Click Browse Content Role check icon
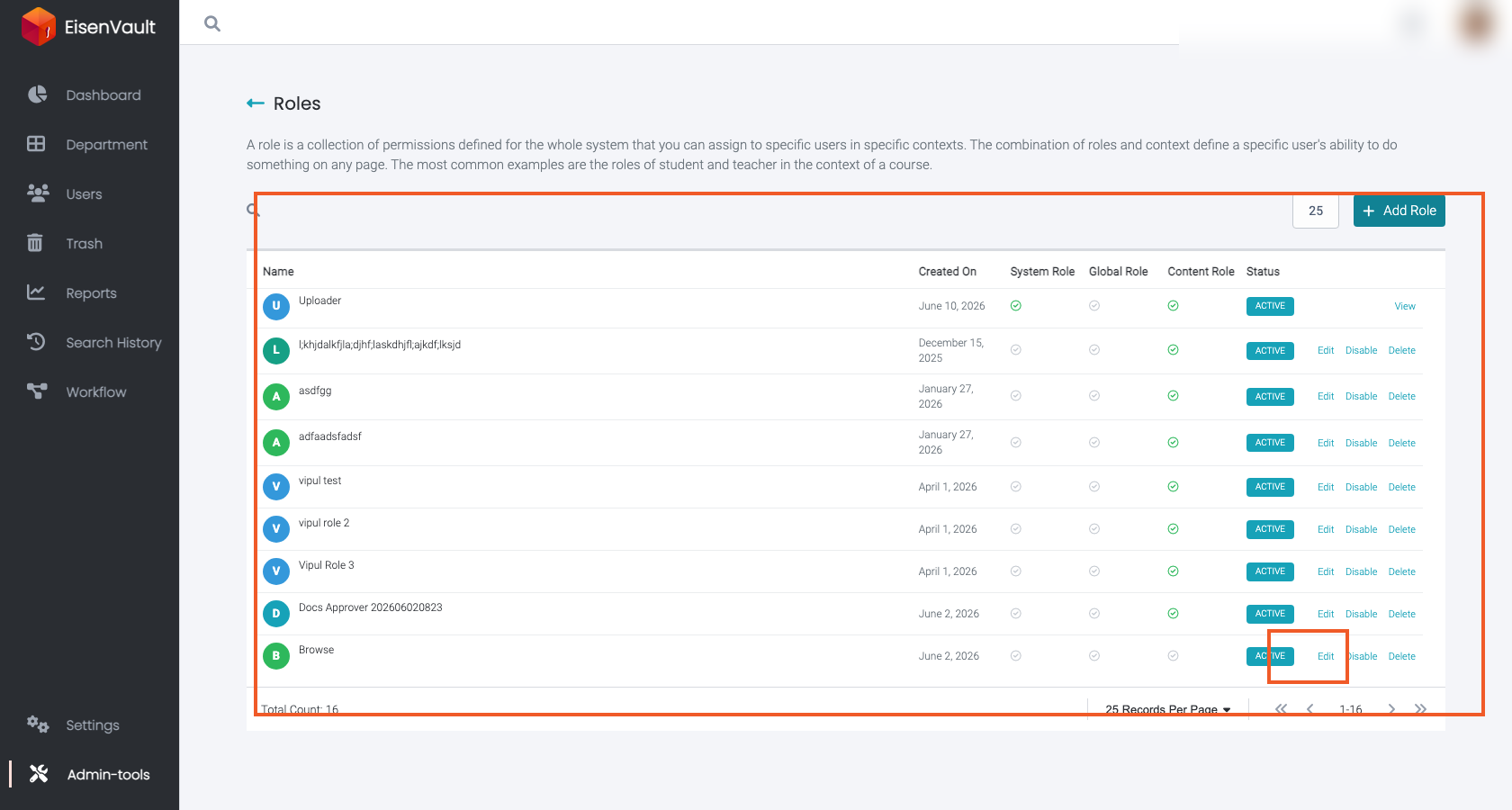The width and height of the screenshot is (1512, 810). tap(1174, 656)
